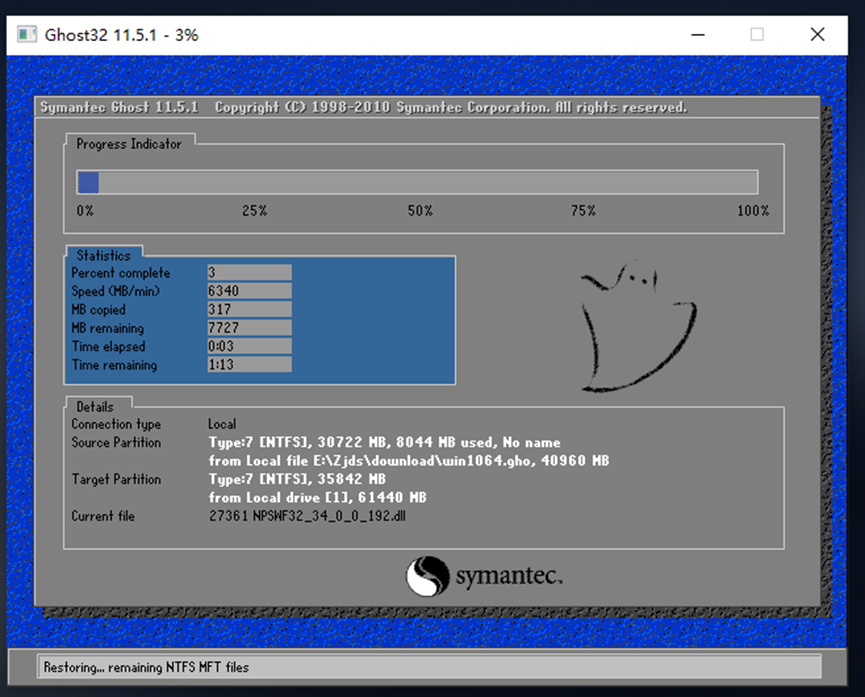Click the Ghost32 11.5.1 - 3% window title
Image resolution: width=865 pixels, height=697 pixels.
121,35
